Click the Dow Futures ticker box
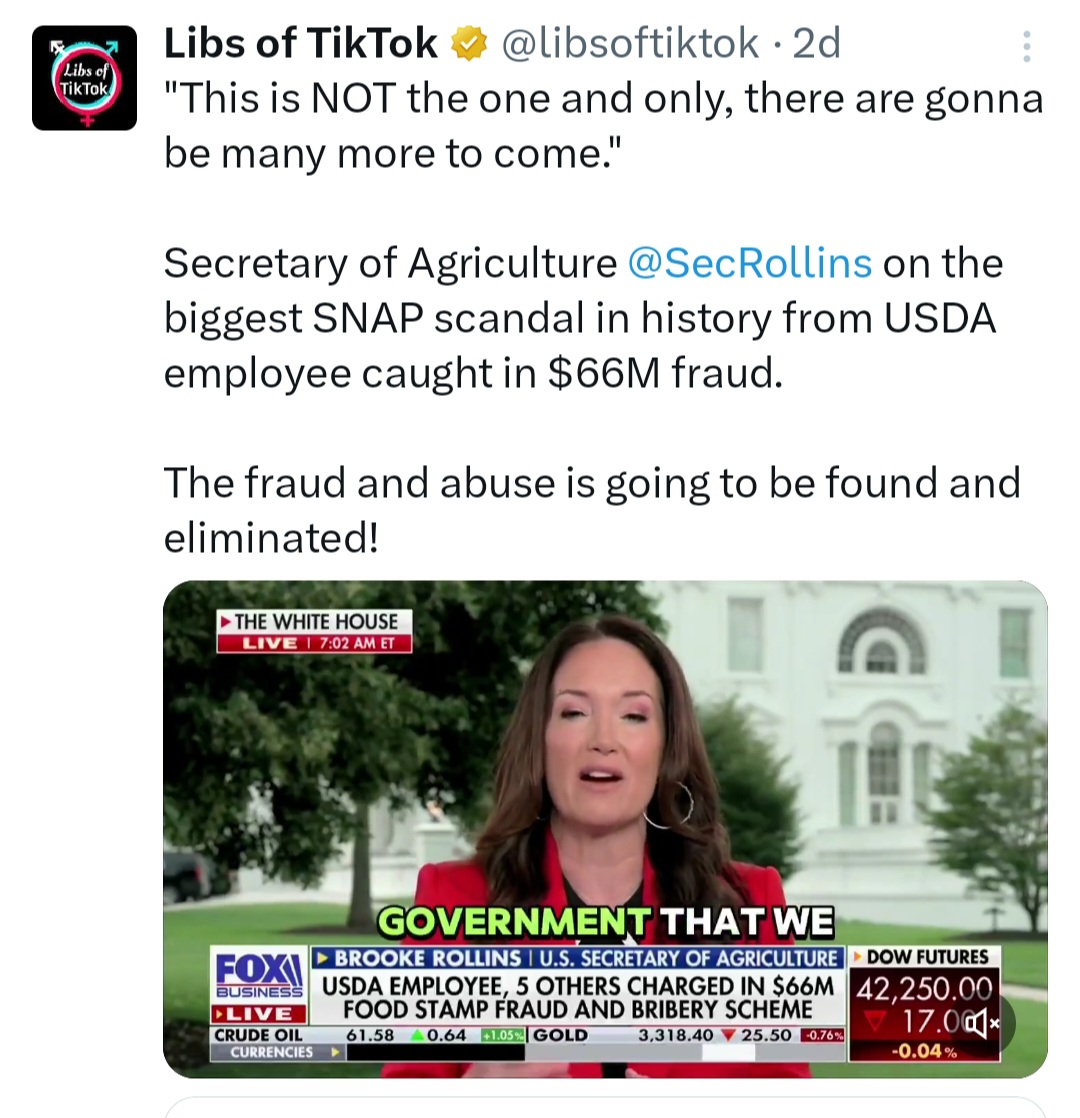The width and height of the screenshot is (1080, 1118). 924,1004
